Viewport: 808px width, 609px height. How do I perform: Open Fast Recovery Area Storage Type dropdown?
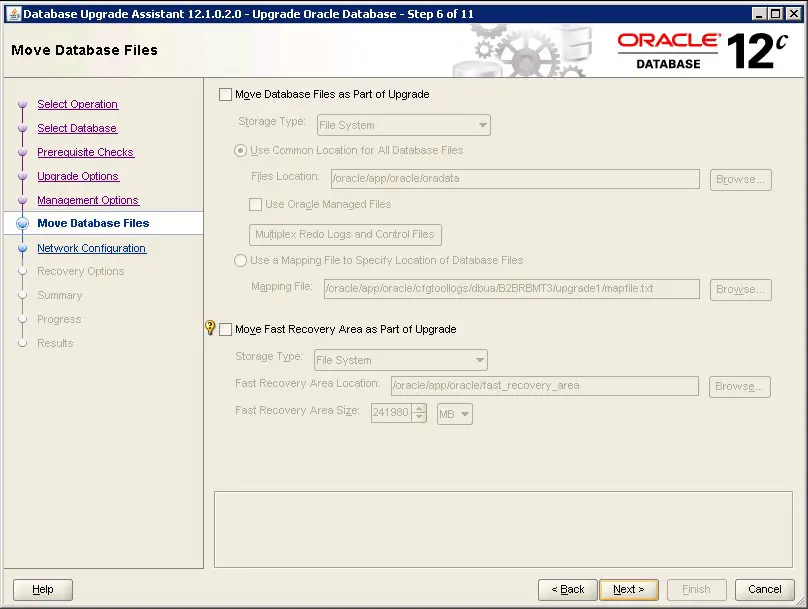click(400, 360)
